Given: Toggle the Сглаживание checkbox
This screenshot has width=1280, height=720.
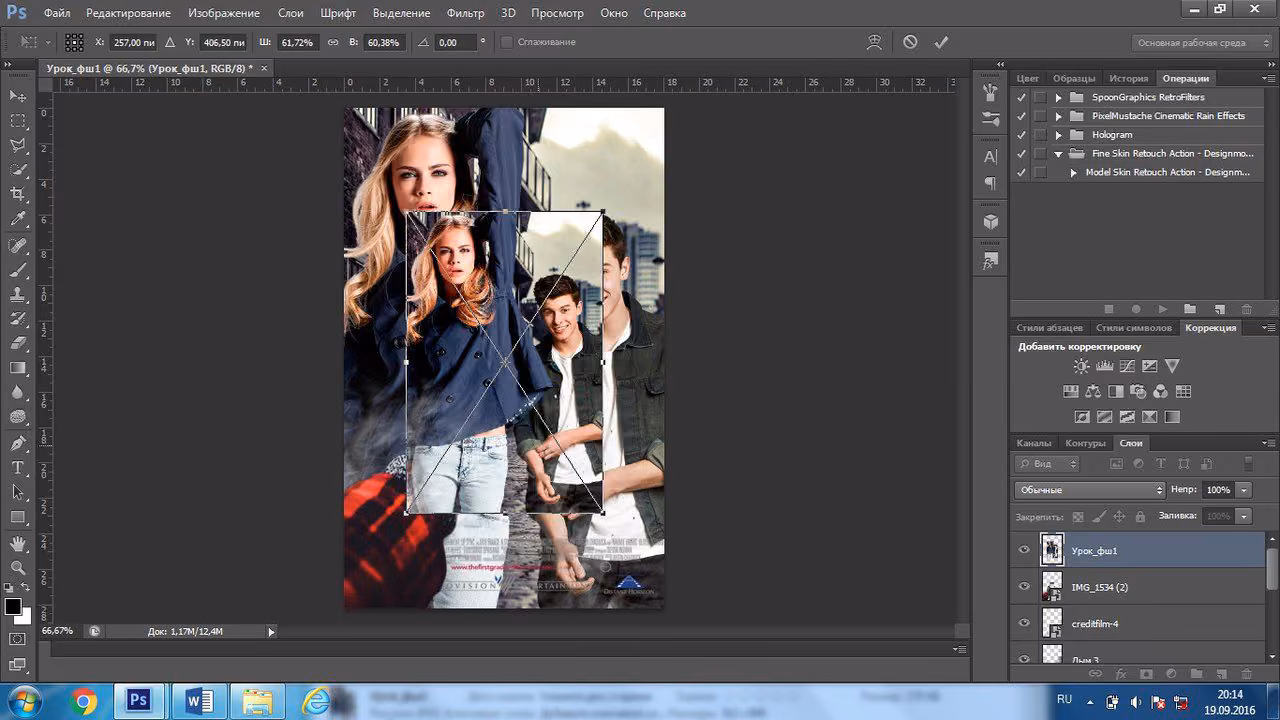Looking at the screenshot, I should 506,43.
